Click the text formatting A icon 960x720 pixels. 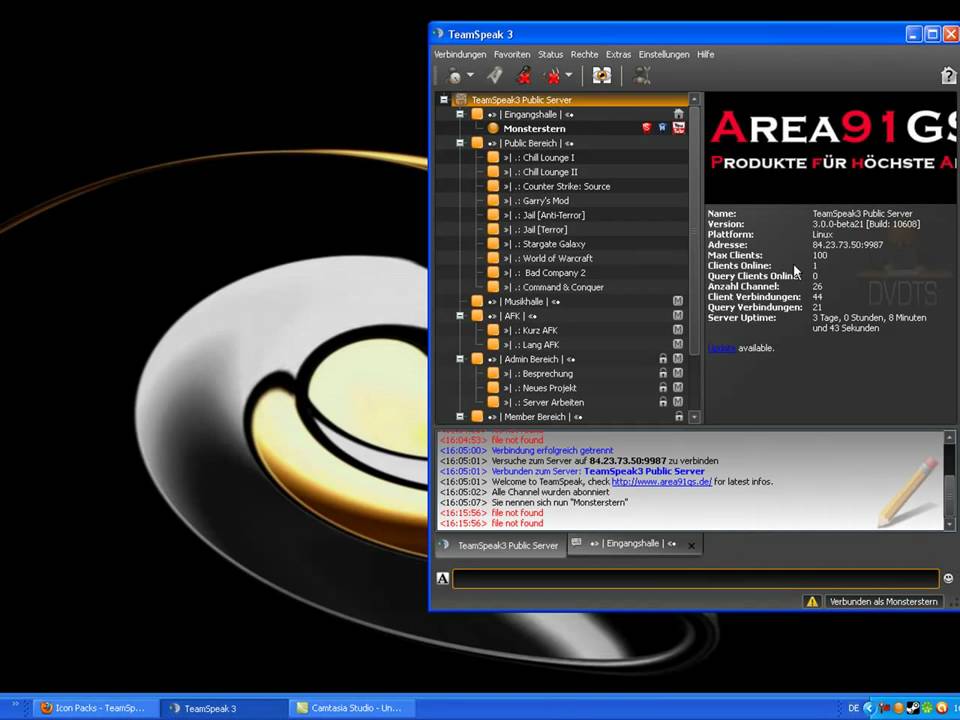[x=442, y=578]
